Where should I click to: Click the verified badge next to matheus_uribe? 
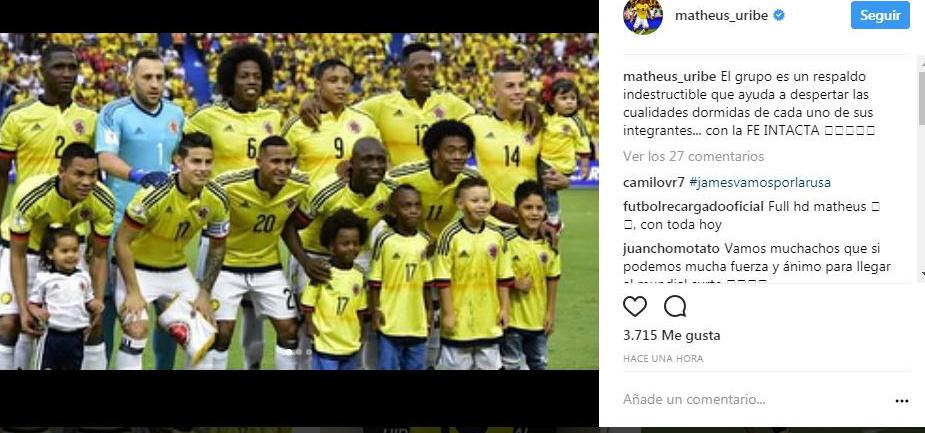pos(779,16)
